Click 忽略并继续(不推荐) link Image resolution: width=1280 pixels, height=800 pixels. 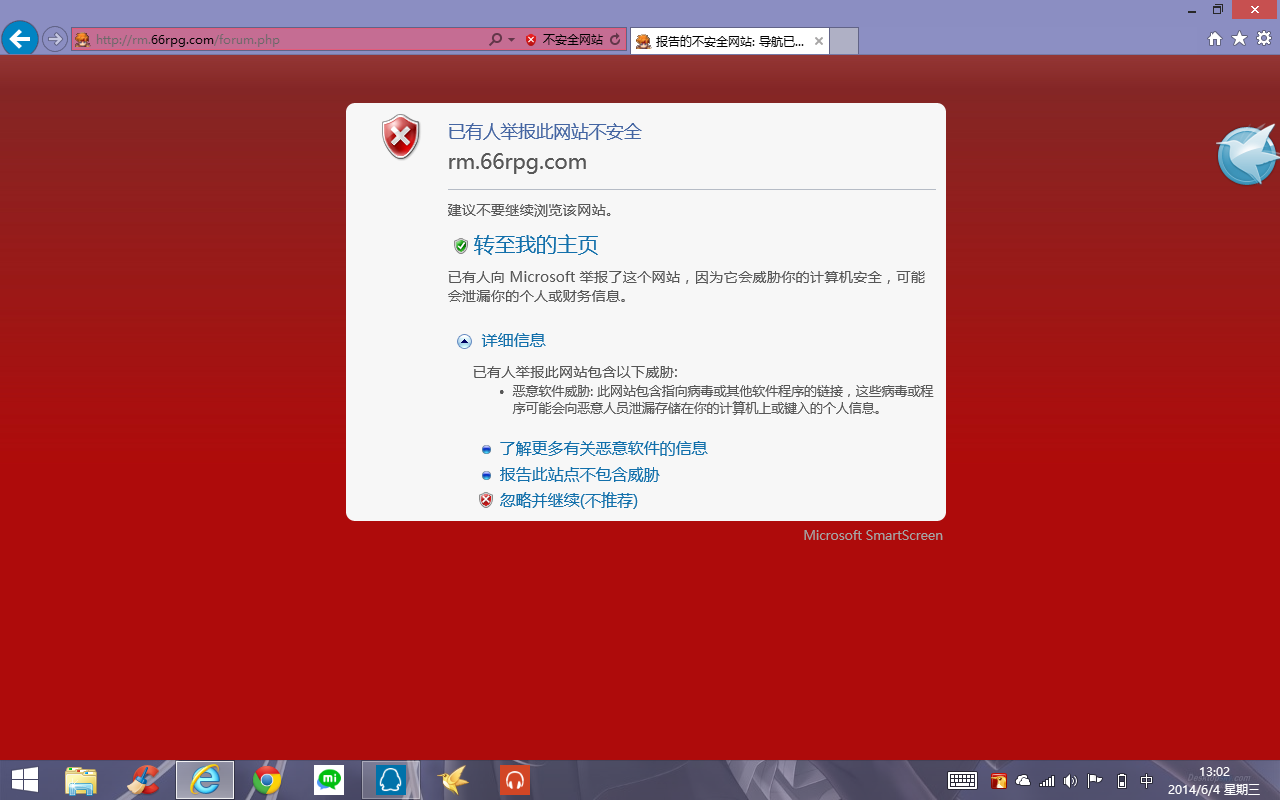(x=569, y=501)
